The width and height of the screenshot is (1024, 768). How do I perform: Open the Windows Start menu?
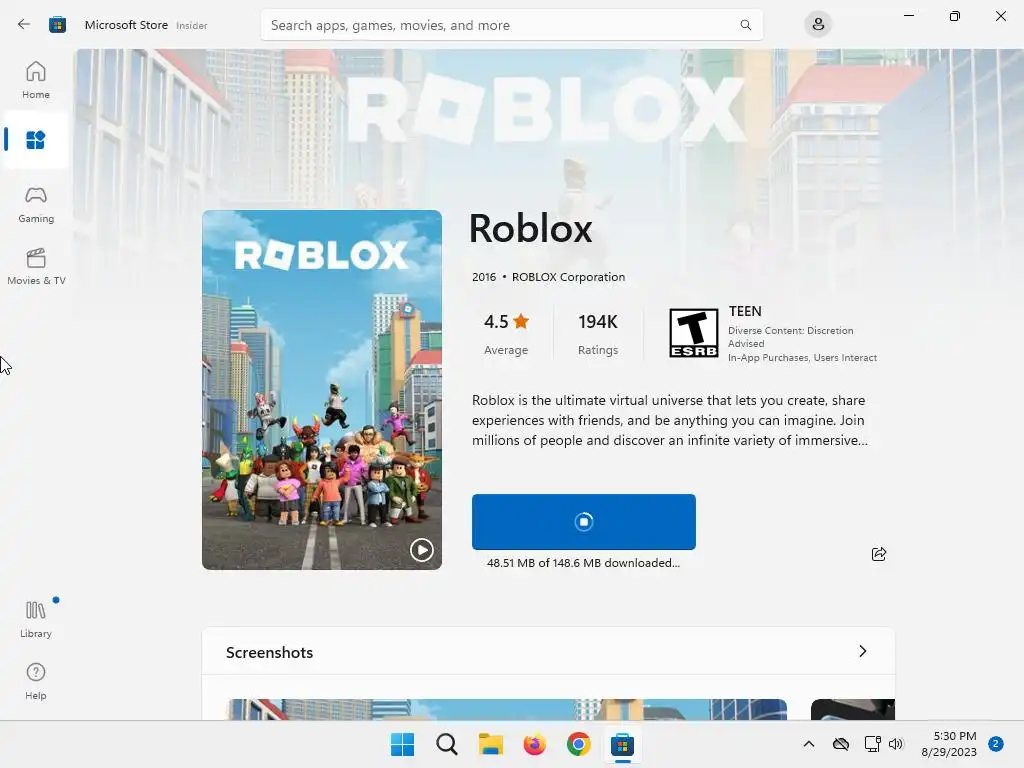[x=402, y=744]
